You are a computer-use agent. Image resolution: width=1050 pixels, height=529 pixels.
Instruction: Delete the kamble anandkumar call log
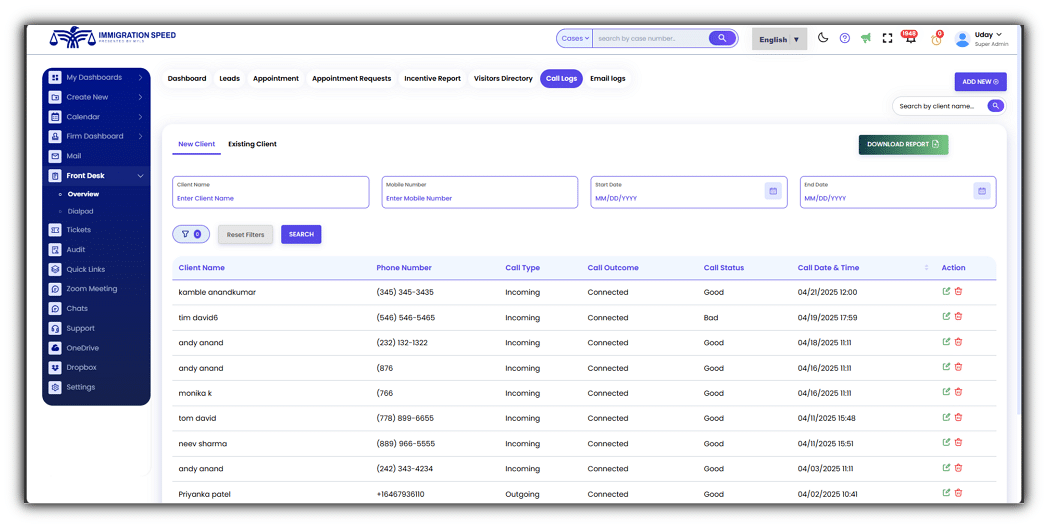pos(958,292)
